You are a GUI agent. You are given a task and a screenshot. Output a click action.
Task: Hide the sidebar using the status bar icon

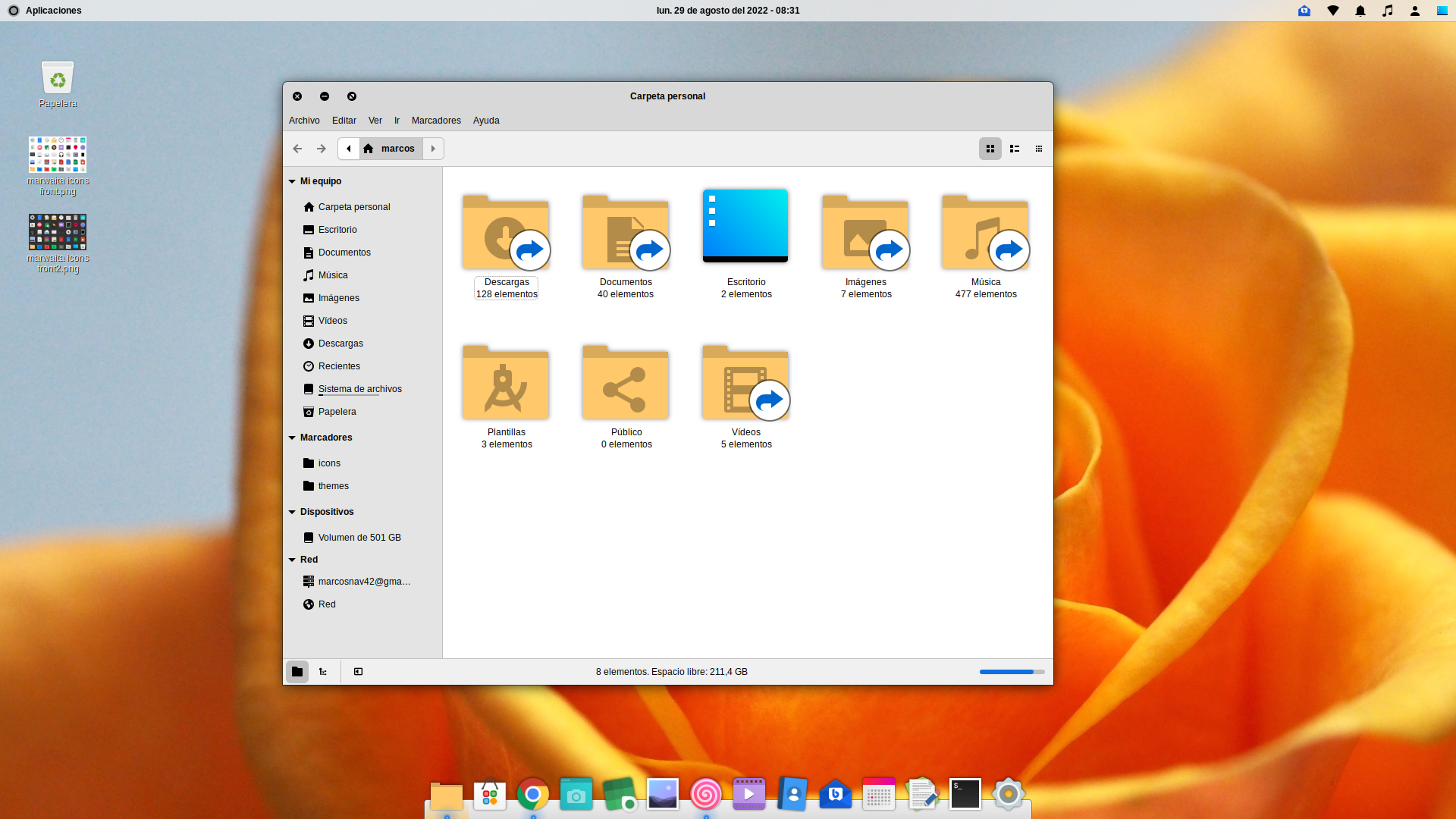coord(358,671)
